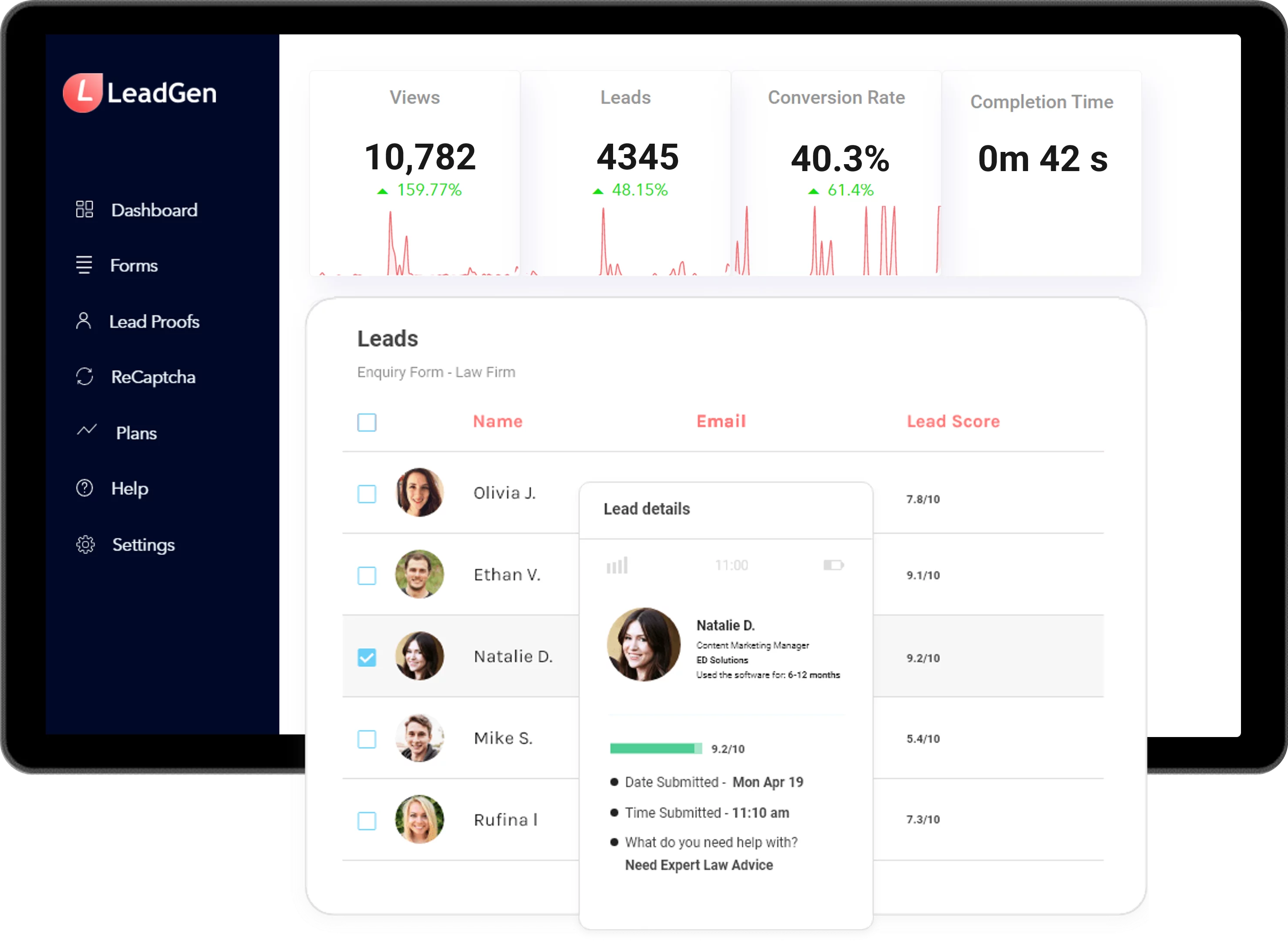Open the Forms menu item
Viewport: 1288px width, 946px height.
tap(133, 266)
